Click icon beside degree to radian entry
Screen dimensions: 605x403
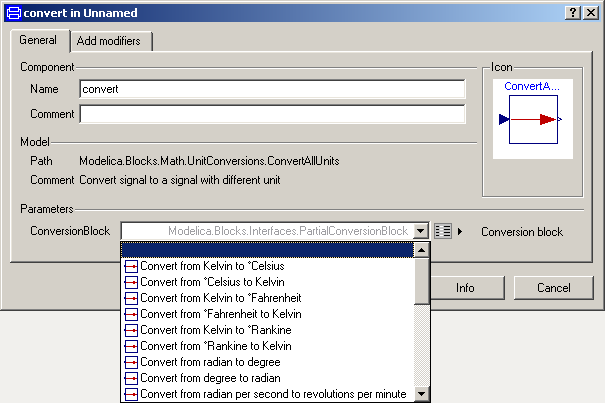(130, 378)
